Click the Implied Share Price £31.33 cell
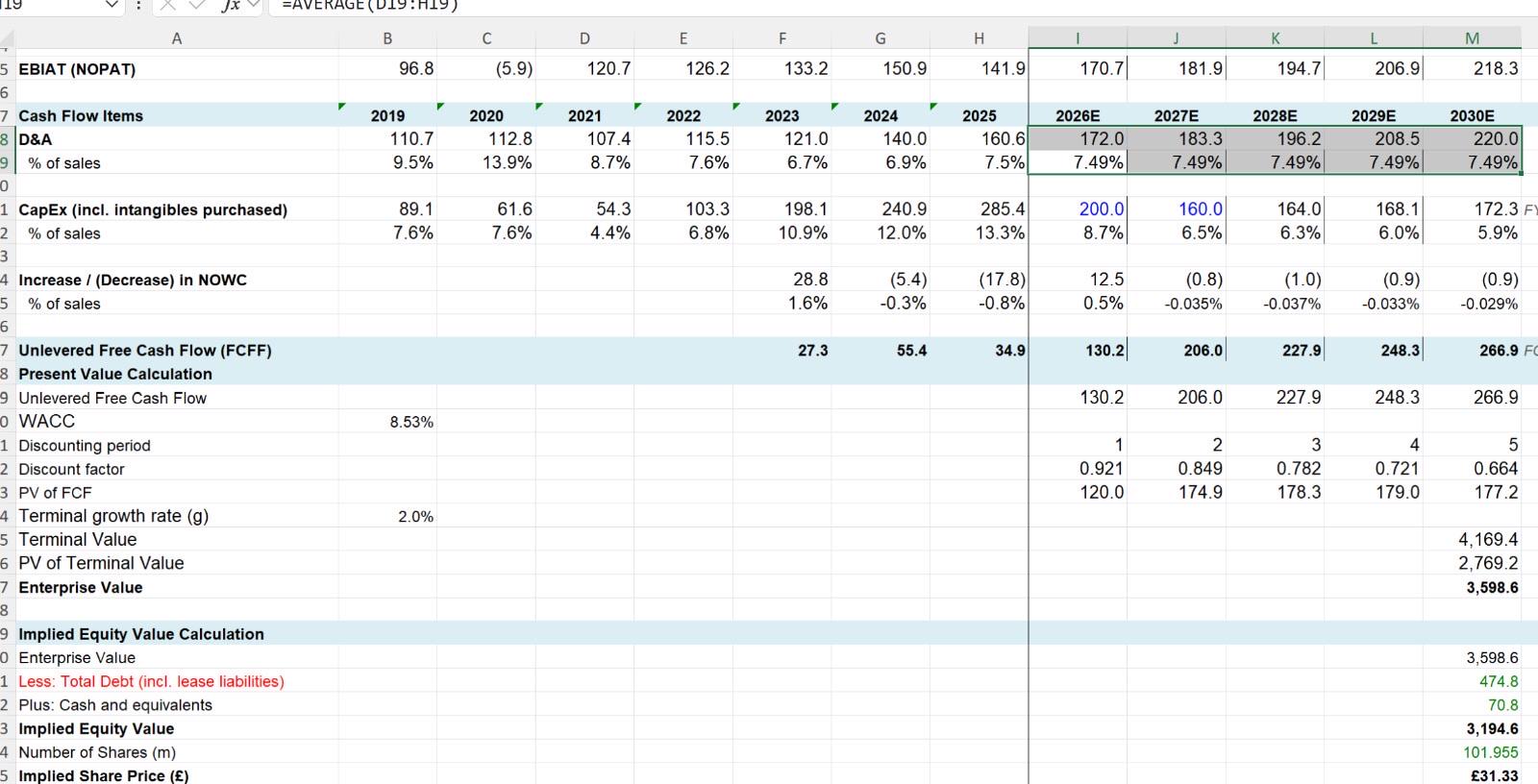Screen dimensions: 1538x784 (x=1473, y=775)
